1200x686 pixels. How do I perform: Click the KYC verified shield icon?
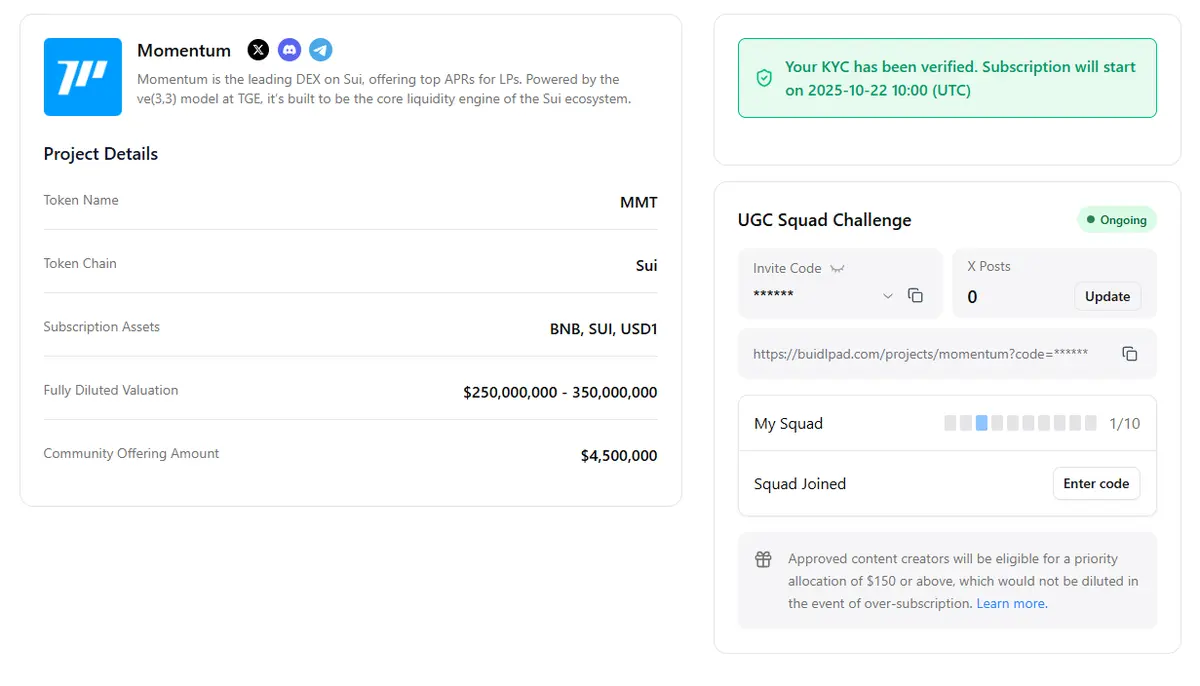764,78
